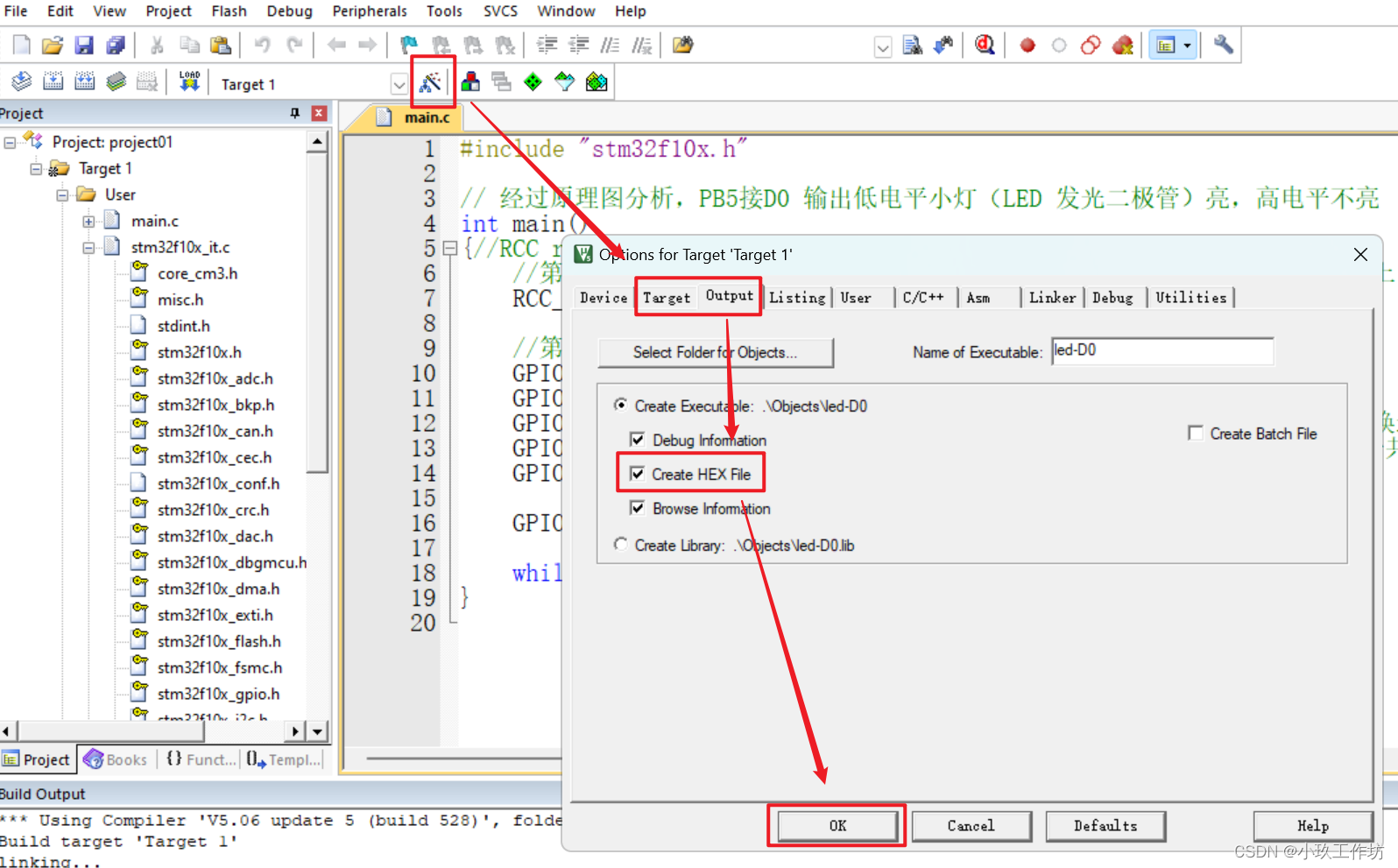Image resolution: width=1398 pixels, height=868 pixels.
Task: Switch to the Linker tab
Action: (1052, 298)
